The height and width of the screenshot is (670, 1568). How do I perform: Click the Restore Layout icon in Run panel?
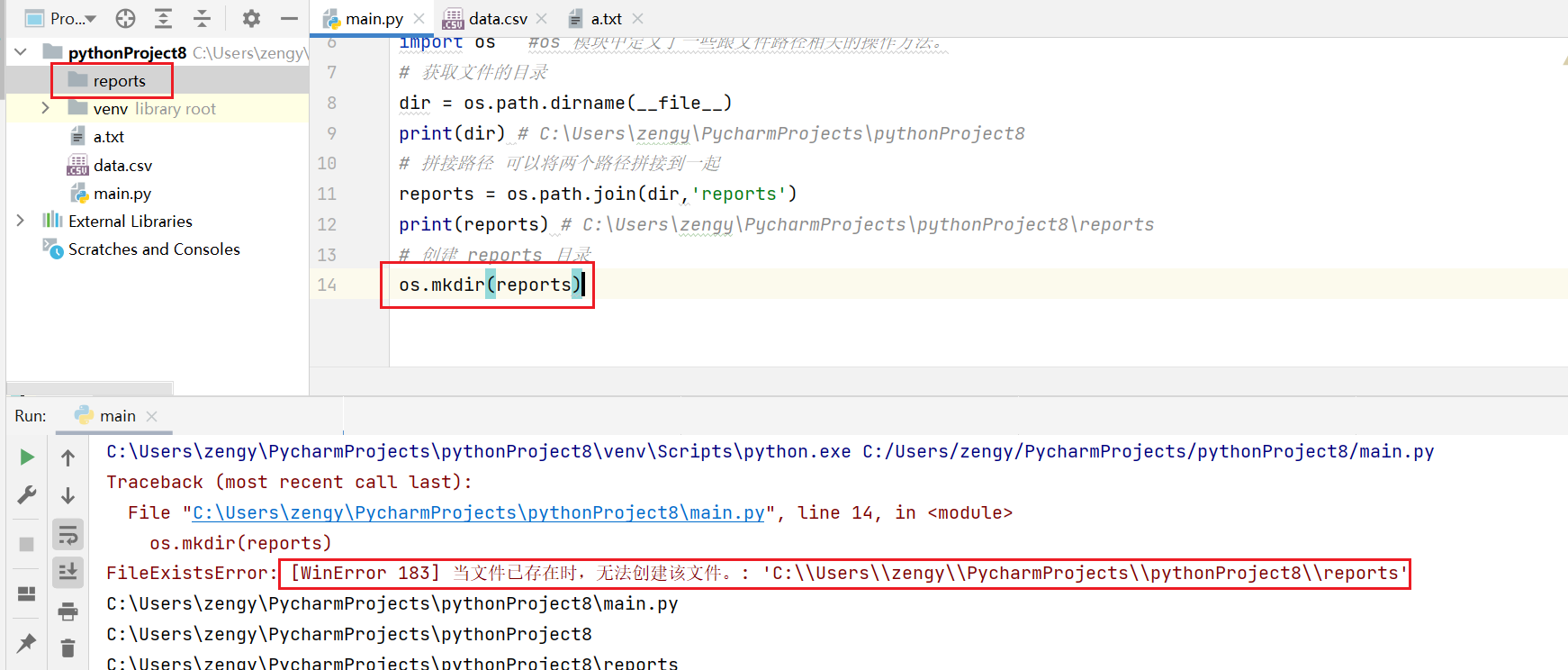(x=27, y=593)
